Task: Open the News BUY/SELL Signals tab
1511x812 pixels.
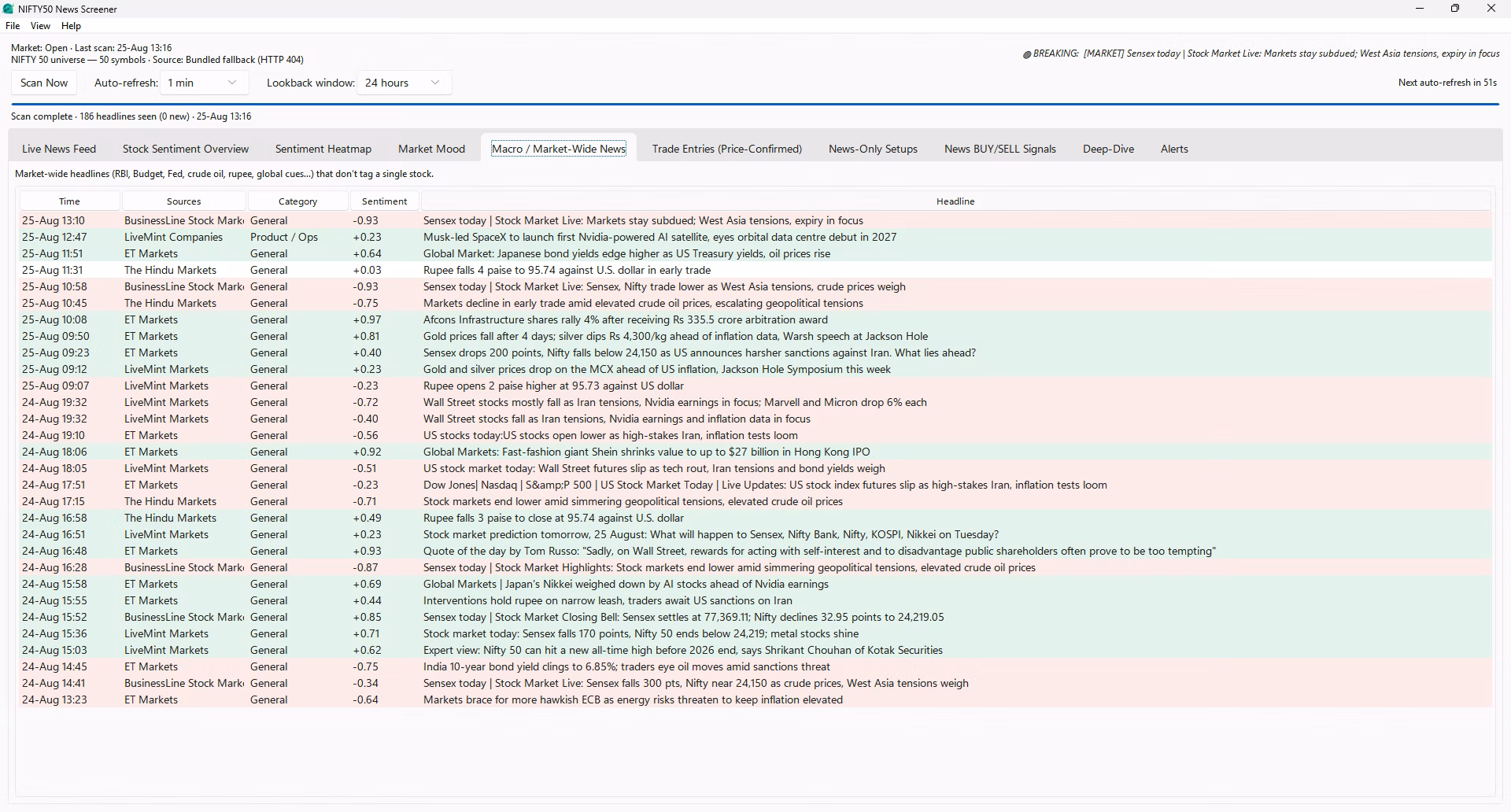Action: click(1000, 149)
